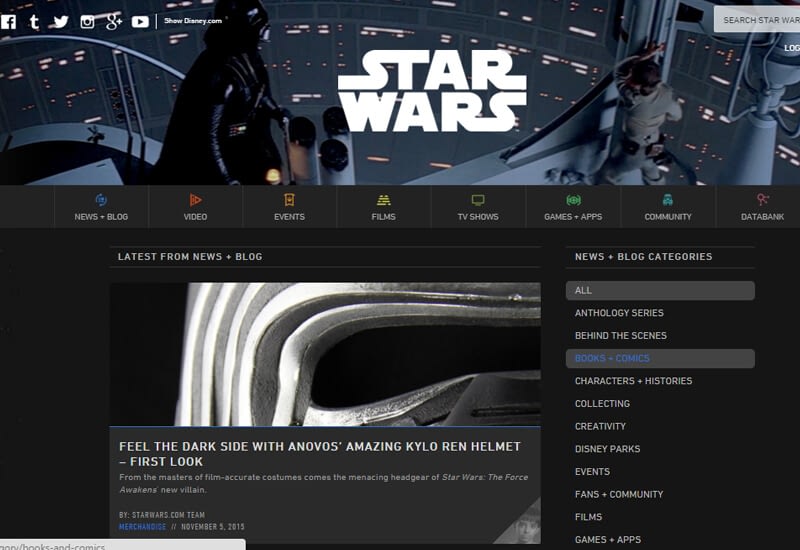Click the Star Wars logo

432,91
